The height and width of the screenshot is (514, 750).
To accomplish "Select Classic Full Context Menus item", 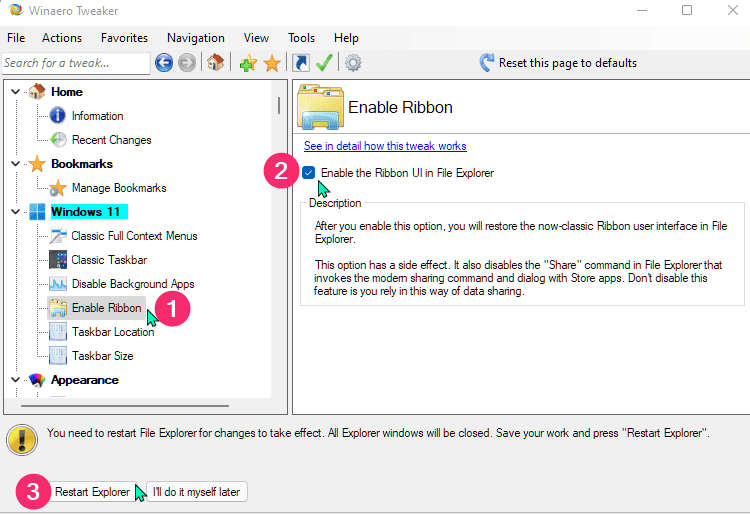I will pos(134,236).
